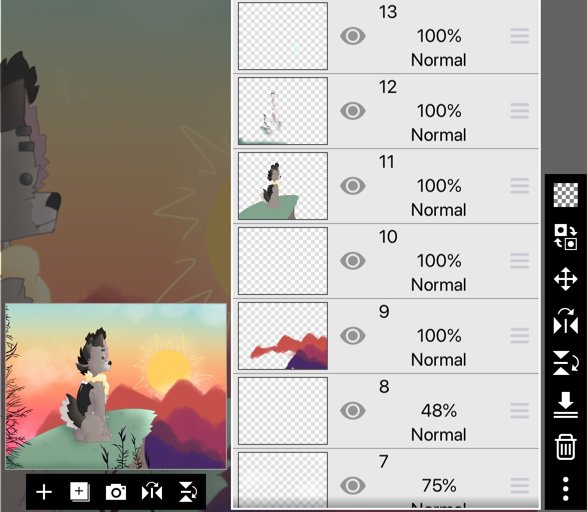Screen dimensions: 587x512
Task: Tap the swap layer selection icon
Action: (x=566, y=237)
